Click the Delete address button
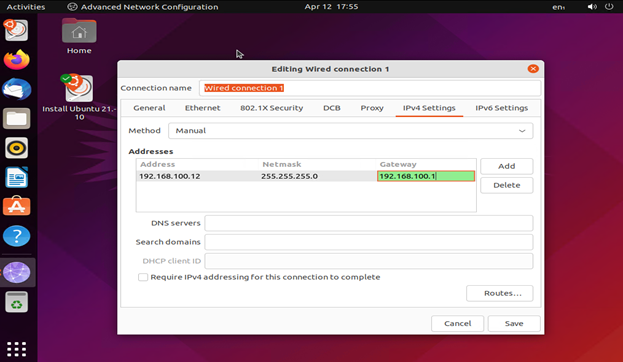 (x=507, y=185)
